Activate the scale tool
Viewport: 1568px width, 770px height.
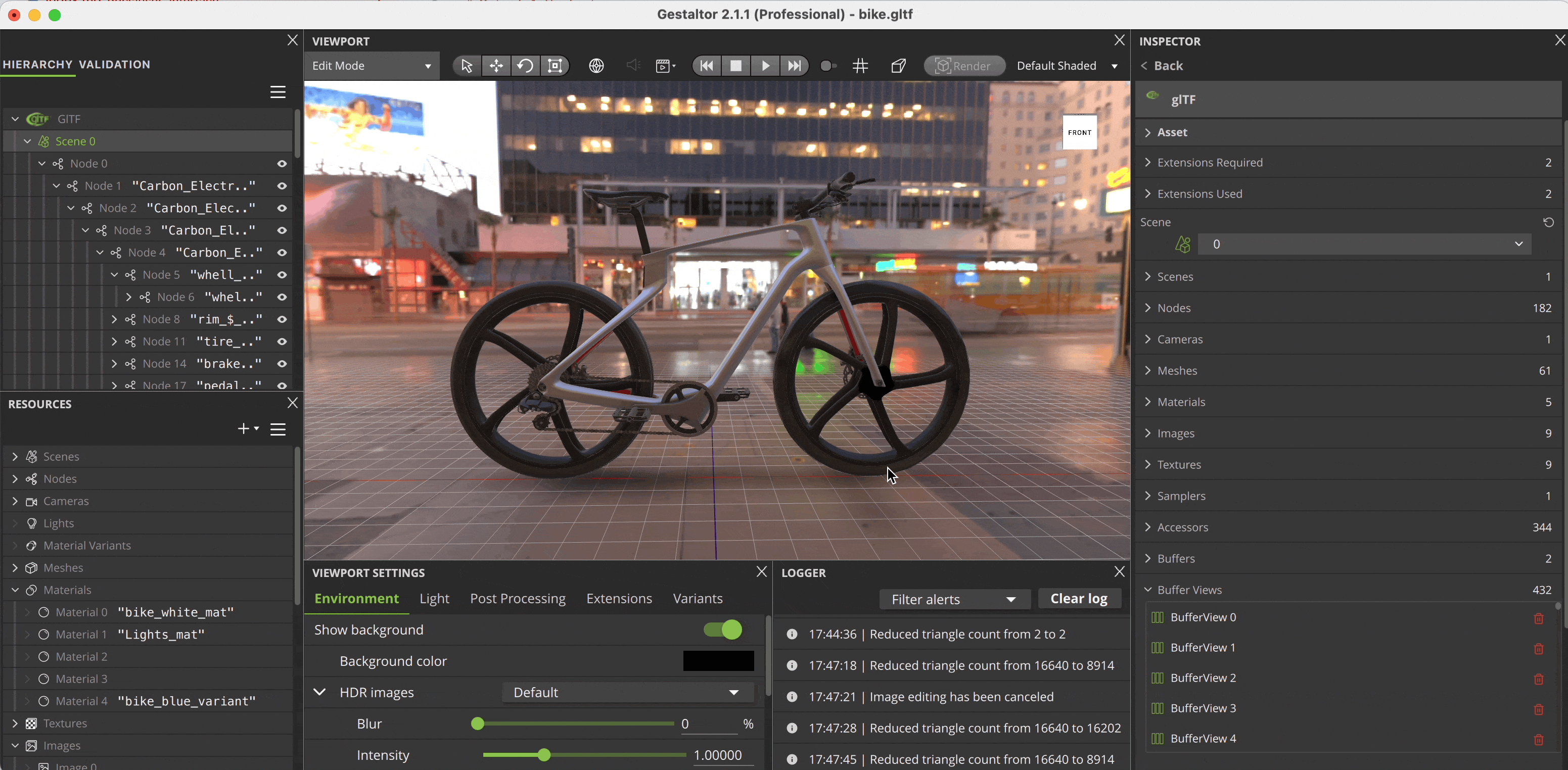[555, 66]
